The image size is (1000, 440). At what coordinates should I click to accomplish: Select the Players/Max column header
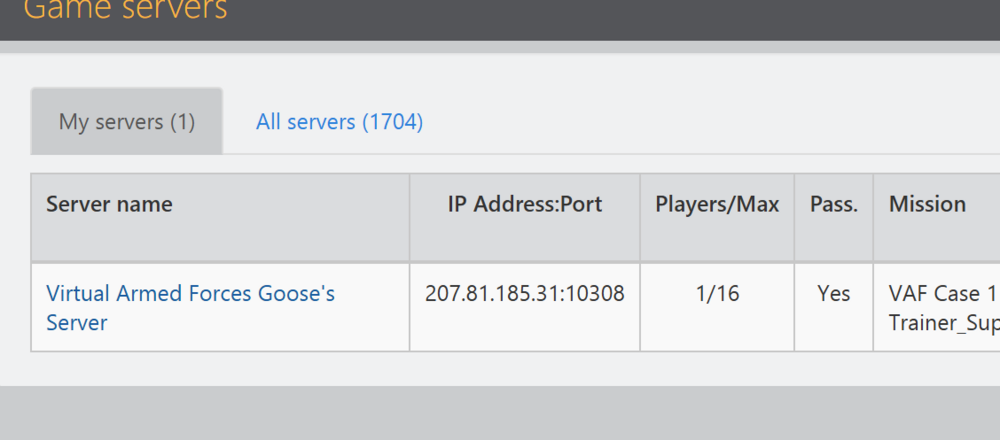[717, 204]
